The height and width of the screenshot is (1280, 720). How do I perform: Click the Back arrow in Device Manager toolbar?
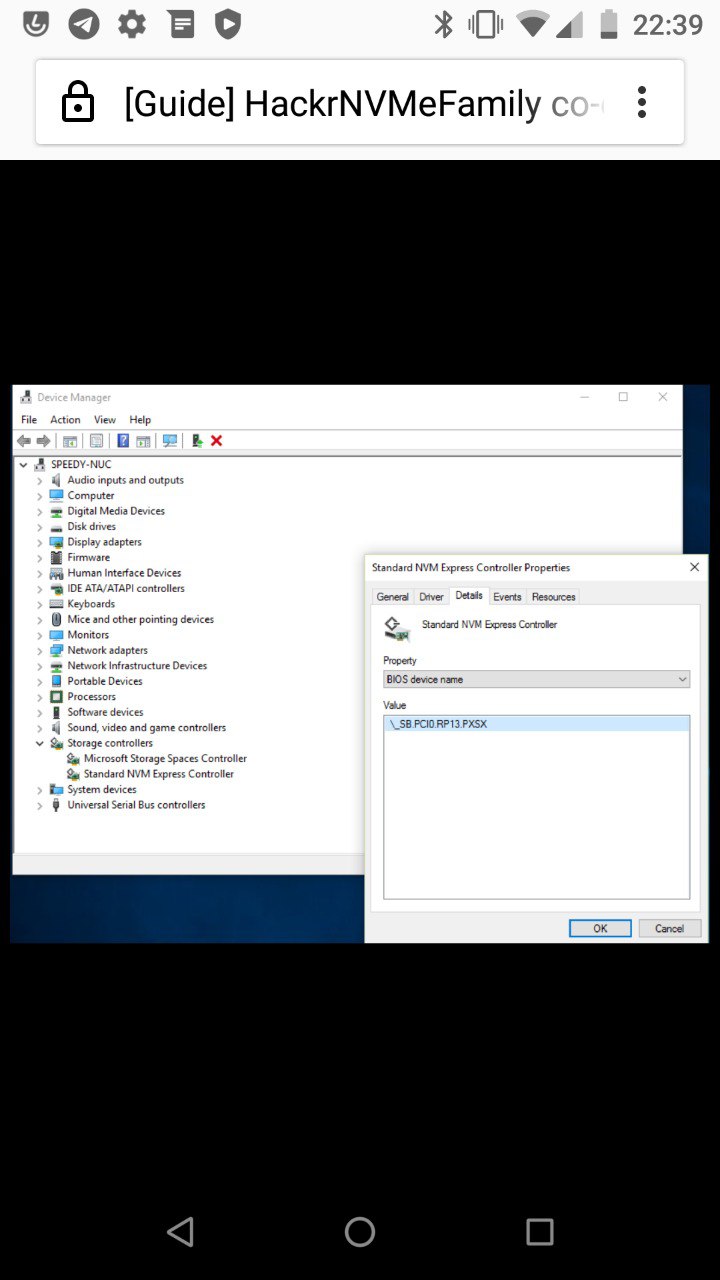(23, 441)
